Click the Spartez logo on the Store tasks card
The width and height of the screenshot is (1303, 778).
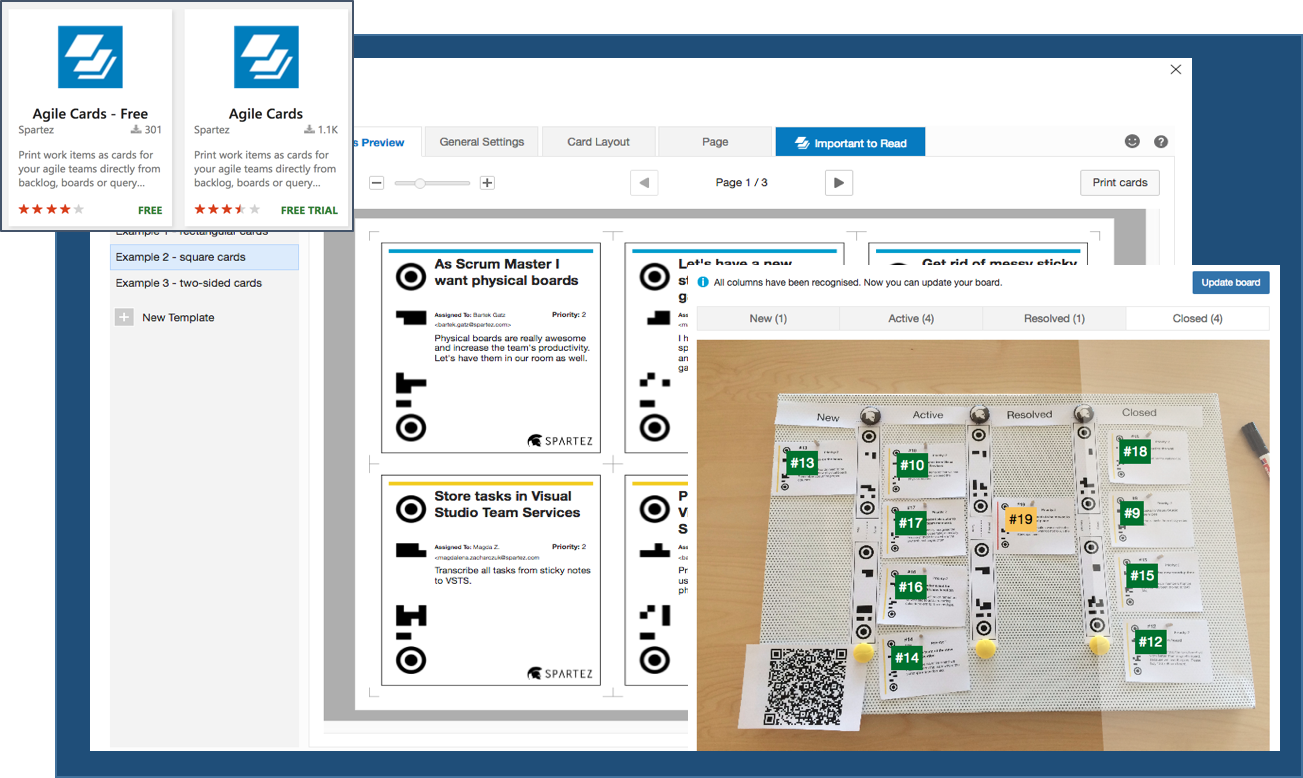coord(560,673)
